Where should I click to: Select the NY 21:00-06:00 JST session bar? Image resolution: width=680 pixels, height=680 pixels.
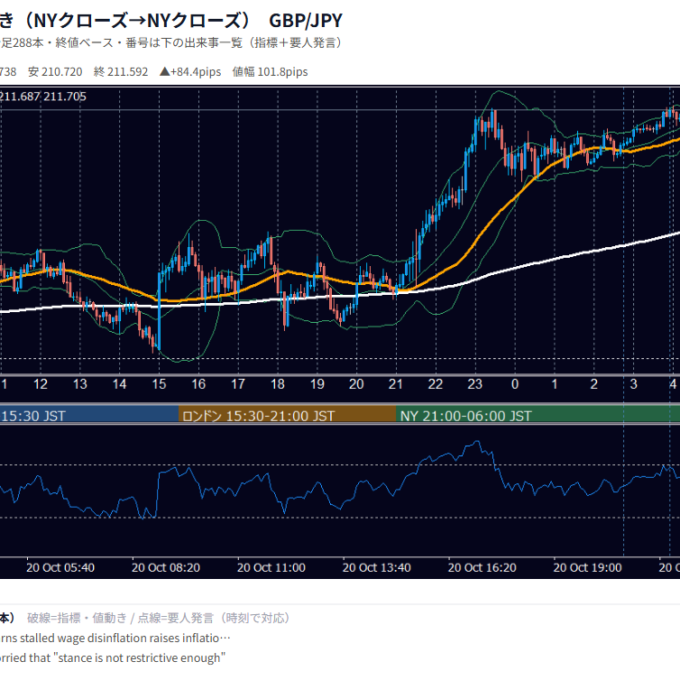click(x=538, y=415)
